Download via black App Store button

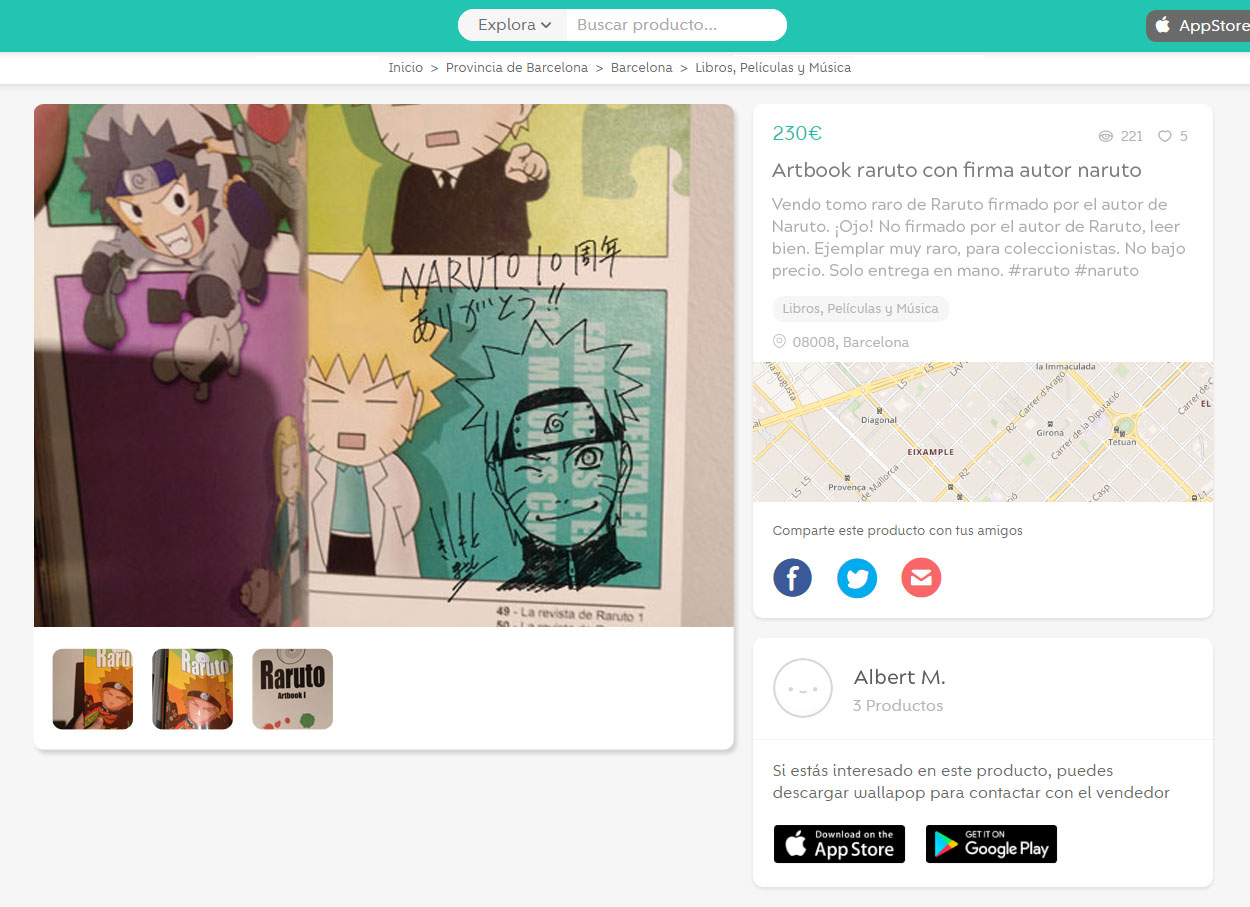coord(839,844)
